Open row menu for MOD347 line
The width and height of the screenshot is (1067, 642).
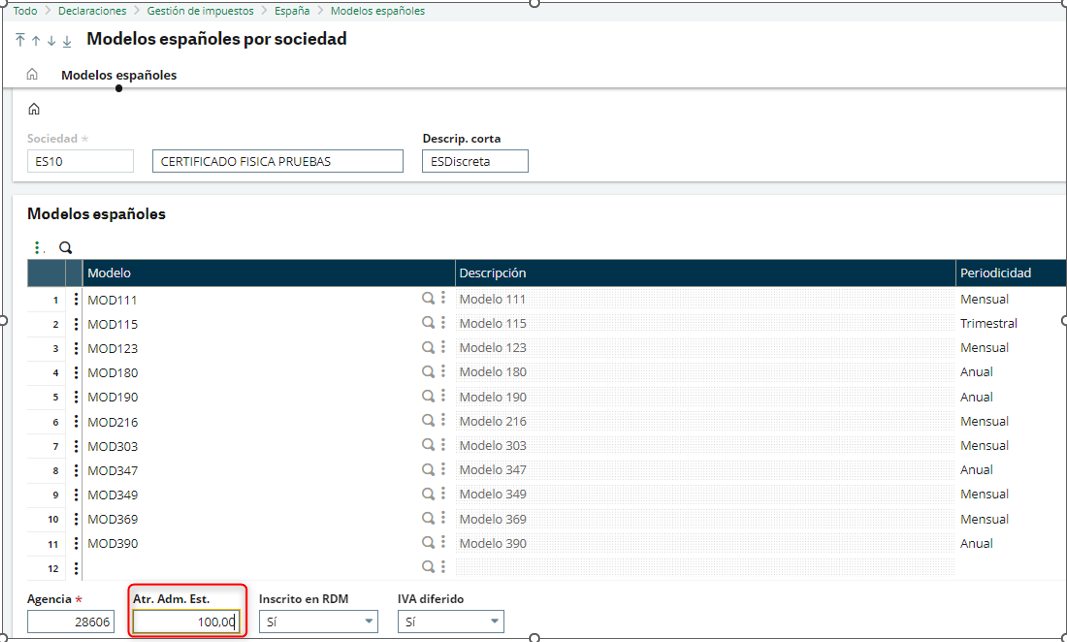tap(76, 470)
